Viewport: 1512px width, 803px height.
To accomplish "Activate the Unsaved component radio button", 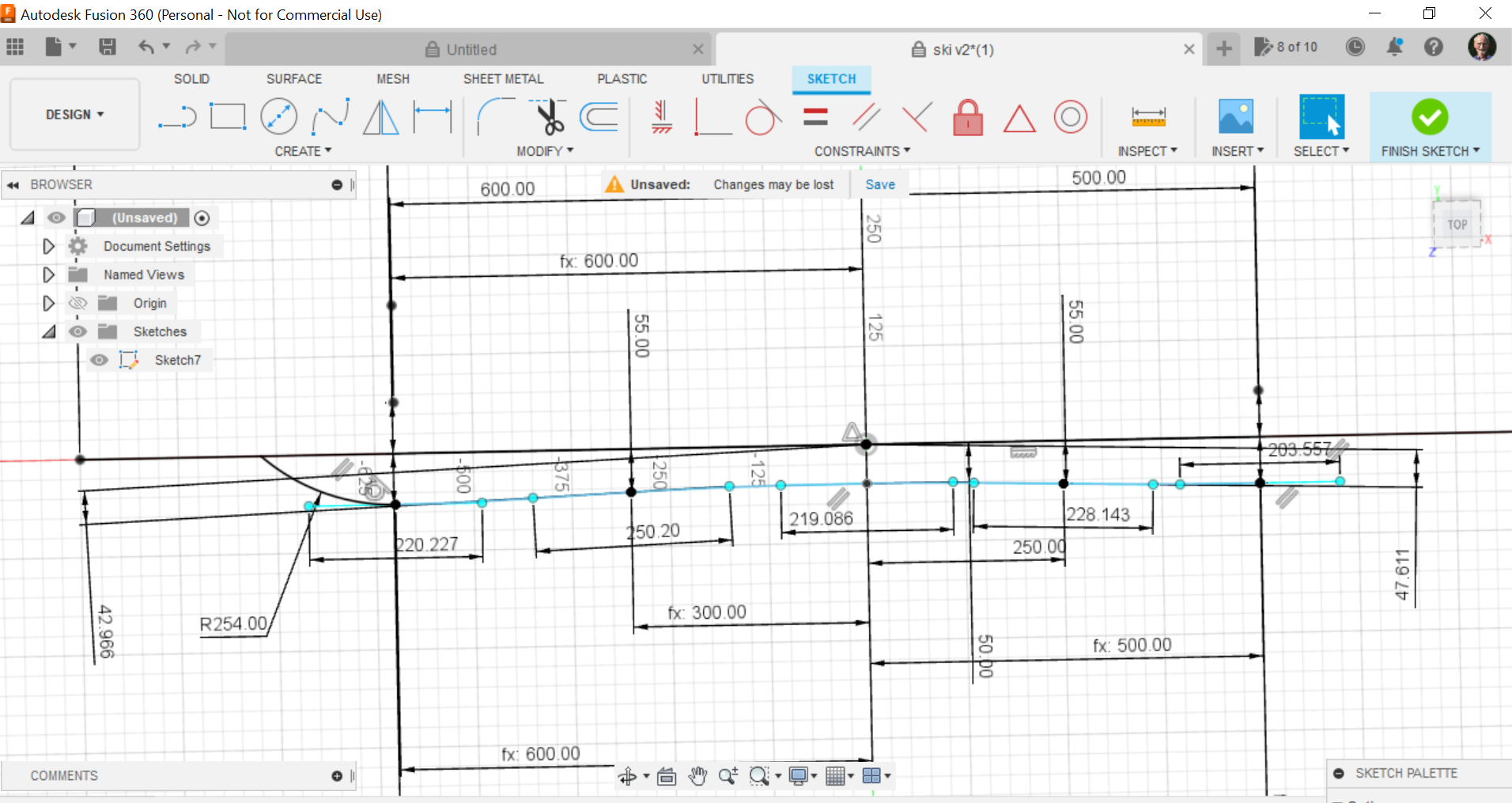I will click(202, 218).
